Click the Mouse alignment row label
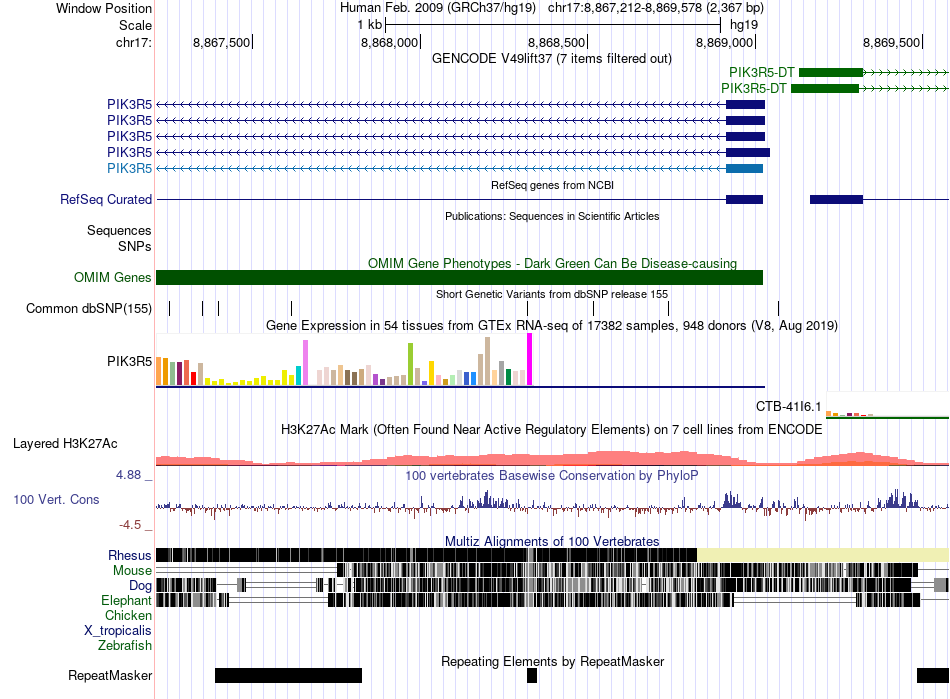The width and height of the screenshot is (950, 699). click(132, 571)
